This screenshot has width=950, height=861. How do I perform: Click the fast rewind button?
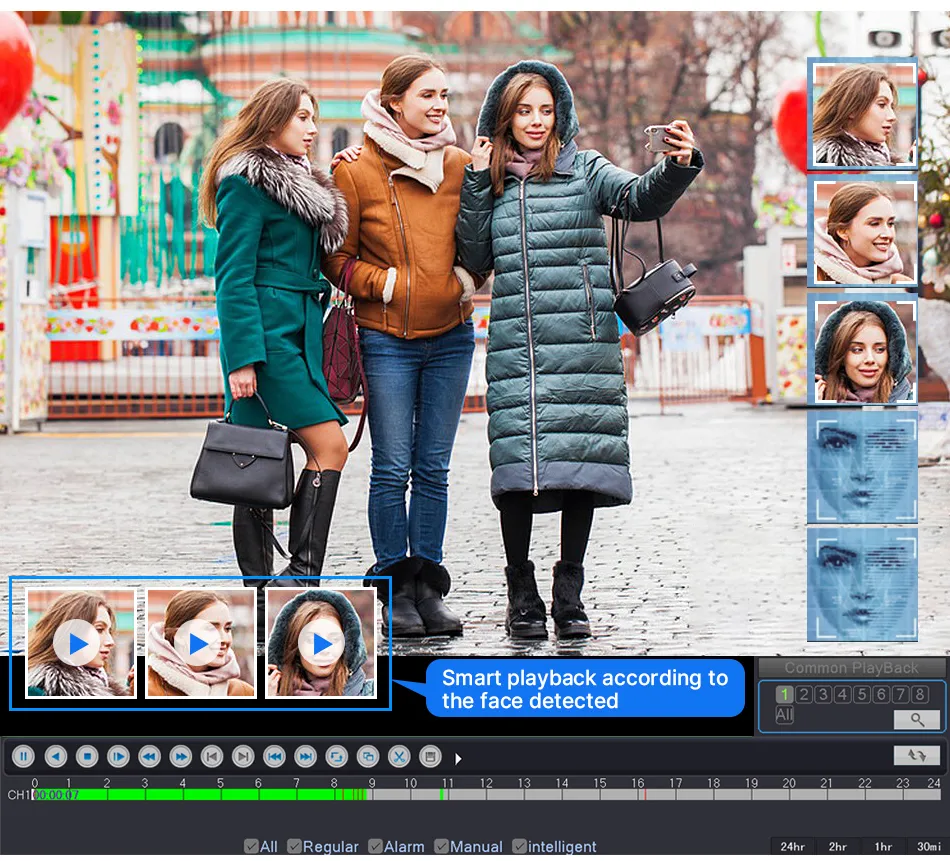pyautogui.click(x=150, y=756)
